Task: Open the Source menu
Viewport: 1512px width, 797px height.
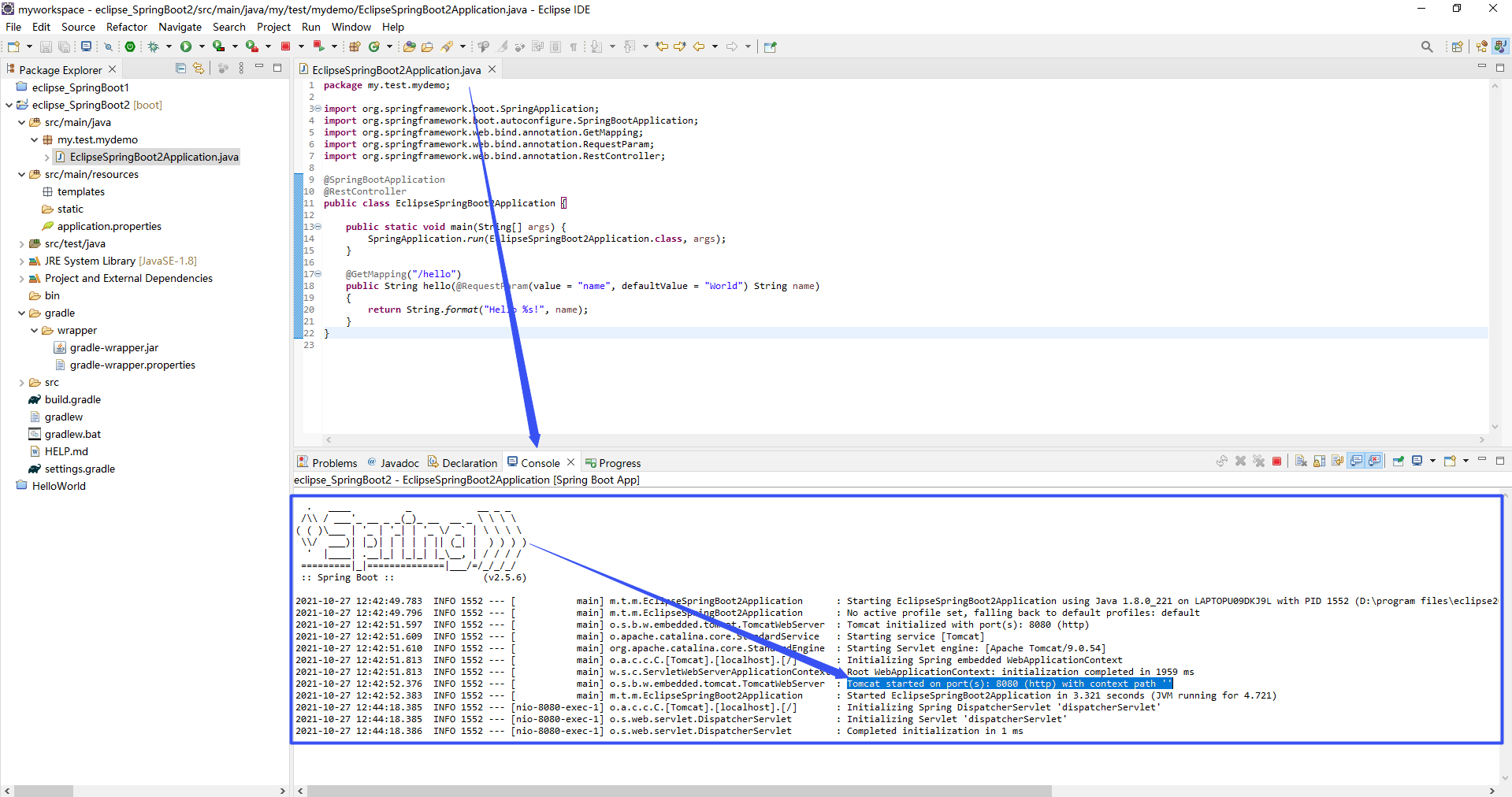Action: (x=78, y=27)
